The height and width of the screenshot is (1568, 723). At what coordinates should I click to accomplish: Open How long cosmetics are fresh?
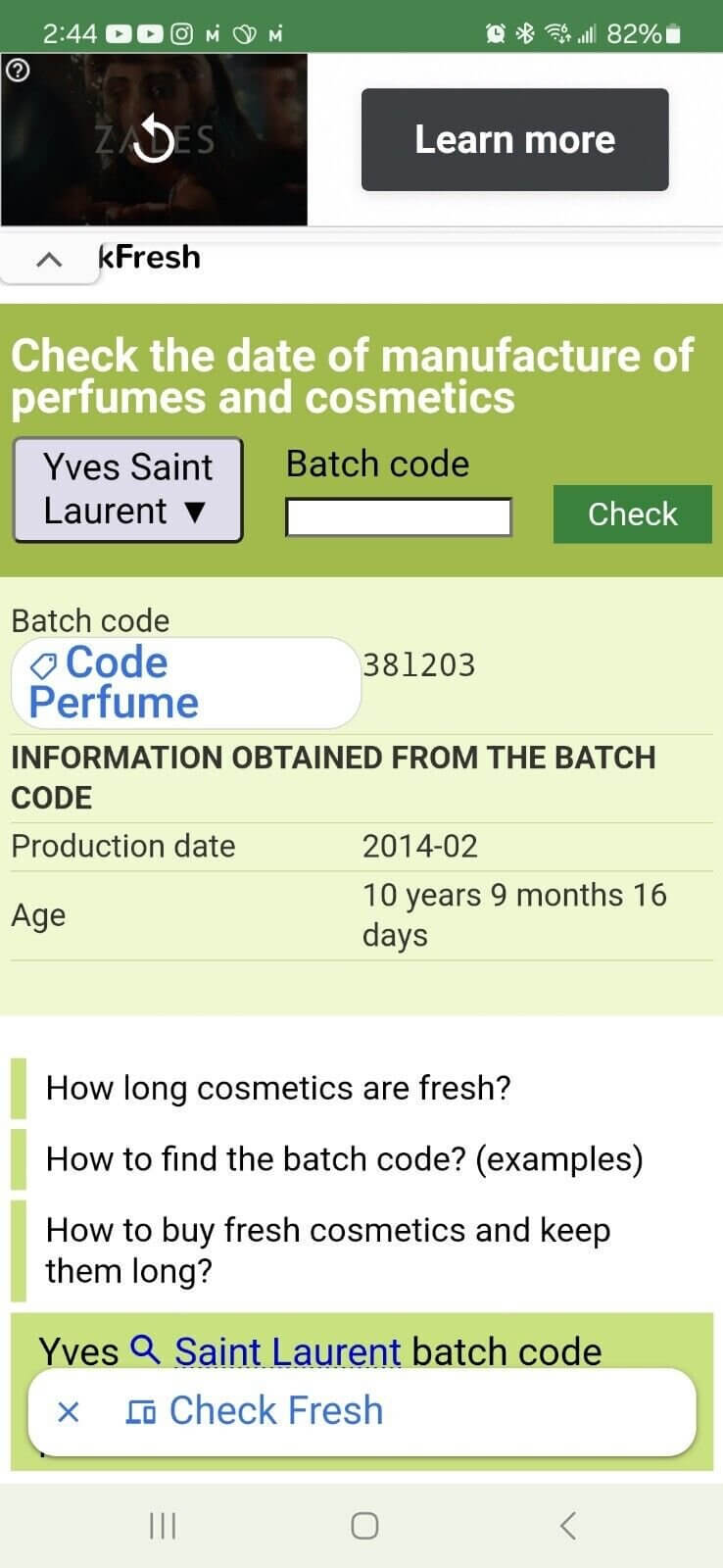tap(278, 1088)
